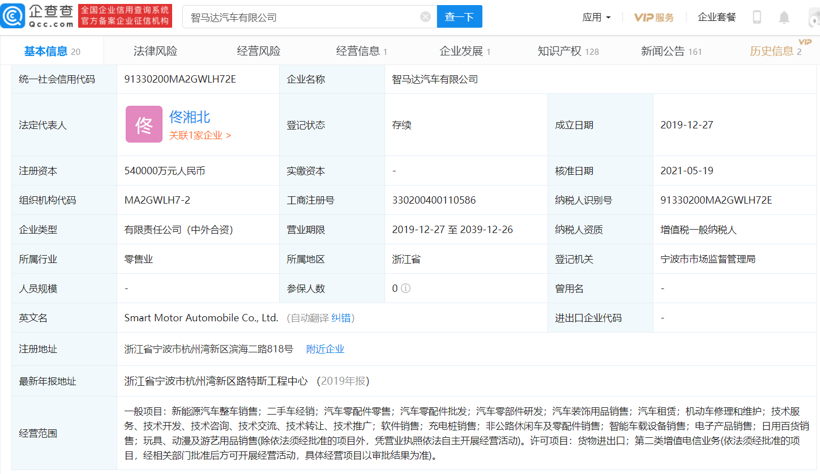Open 关联1家企业 link

(x=200, y=136)
